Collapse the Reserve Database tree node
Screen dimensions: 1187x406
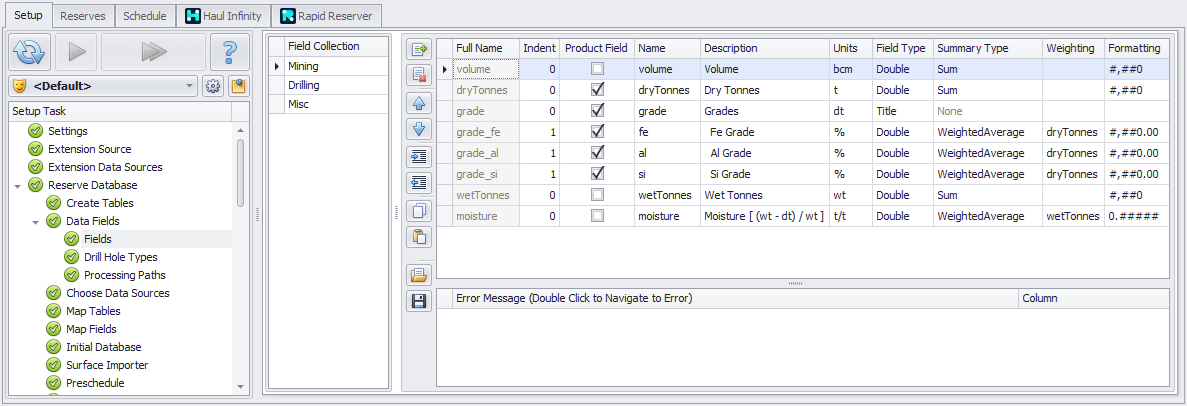(x=18, y=185)
